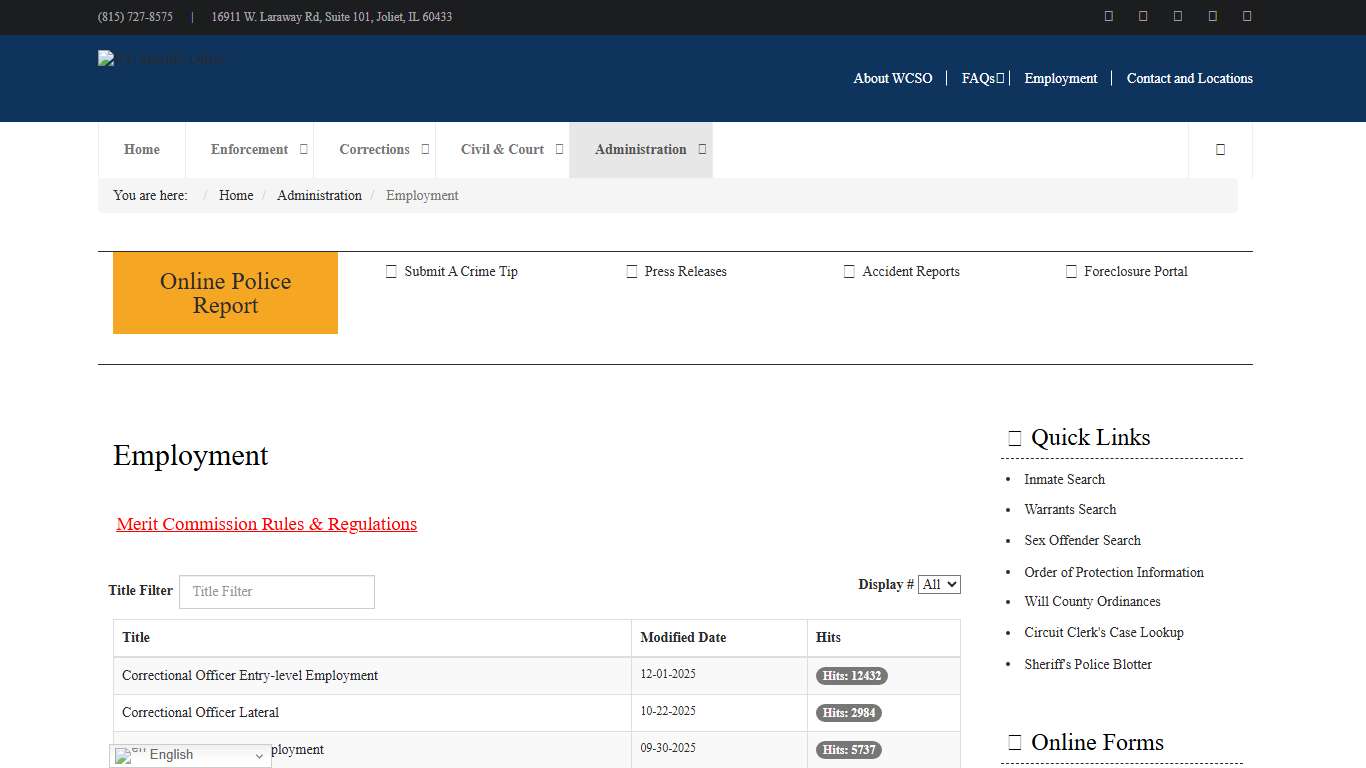Viewport: 1366px width, 768px height.
Task: Open the Inmate Search quick link
Action: point(1064,480)
